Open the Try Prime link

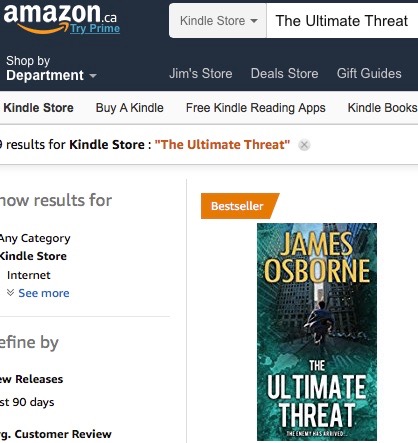tap(95, 29)
